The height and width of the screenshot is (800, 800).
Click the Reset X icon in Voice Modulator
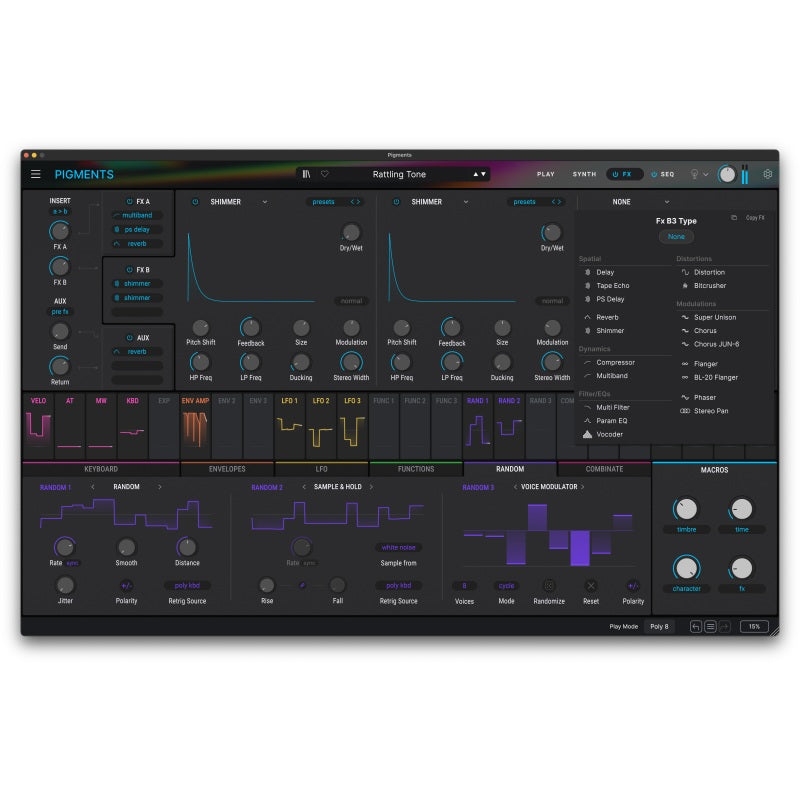(591, 586)
